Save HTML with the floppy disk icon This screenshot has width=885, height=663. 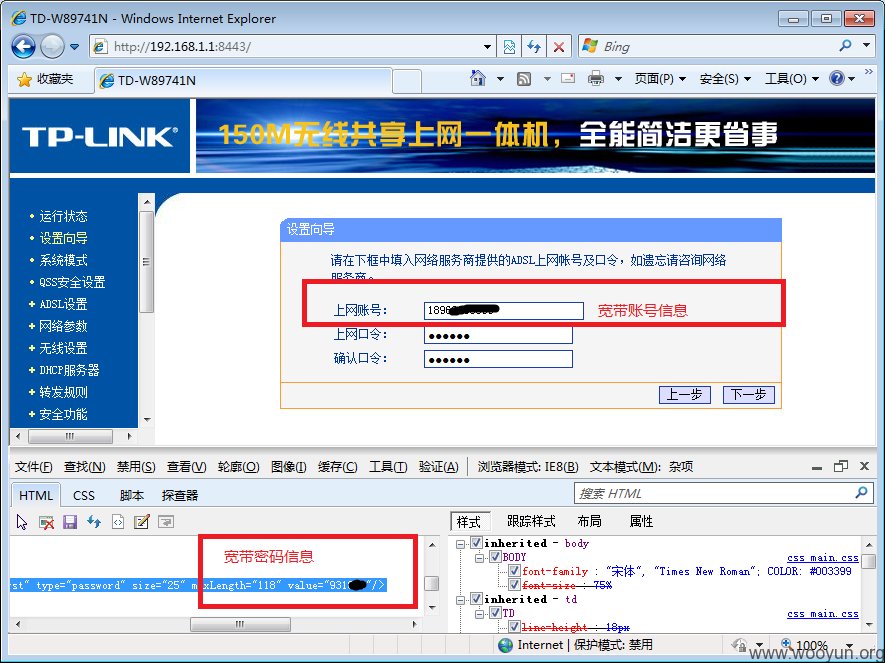70,523
